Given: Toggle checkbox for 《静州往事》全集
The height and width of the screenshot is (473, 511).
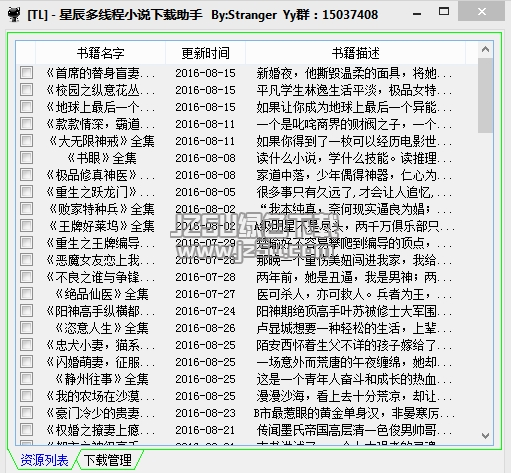Looking at the screenshot, I should pyautogui.click(x=26, y=379).
